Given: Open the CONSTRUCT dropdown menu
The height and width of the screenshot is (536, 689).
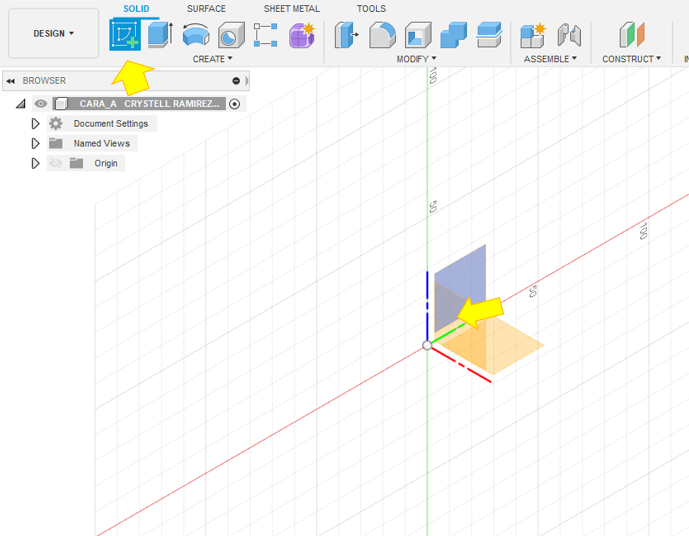Looking at the screenshot, I should [x=631, y=59].
